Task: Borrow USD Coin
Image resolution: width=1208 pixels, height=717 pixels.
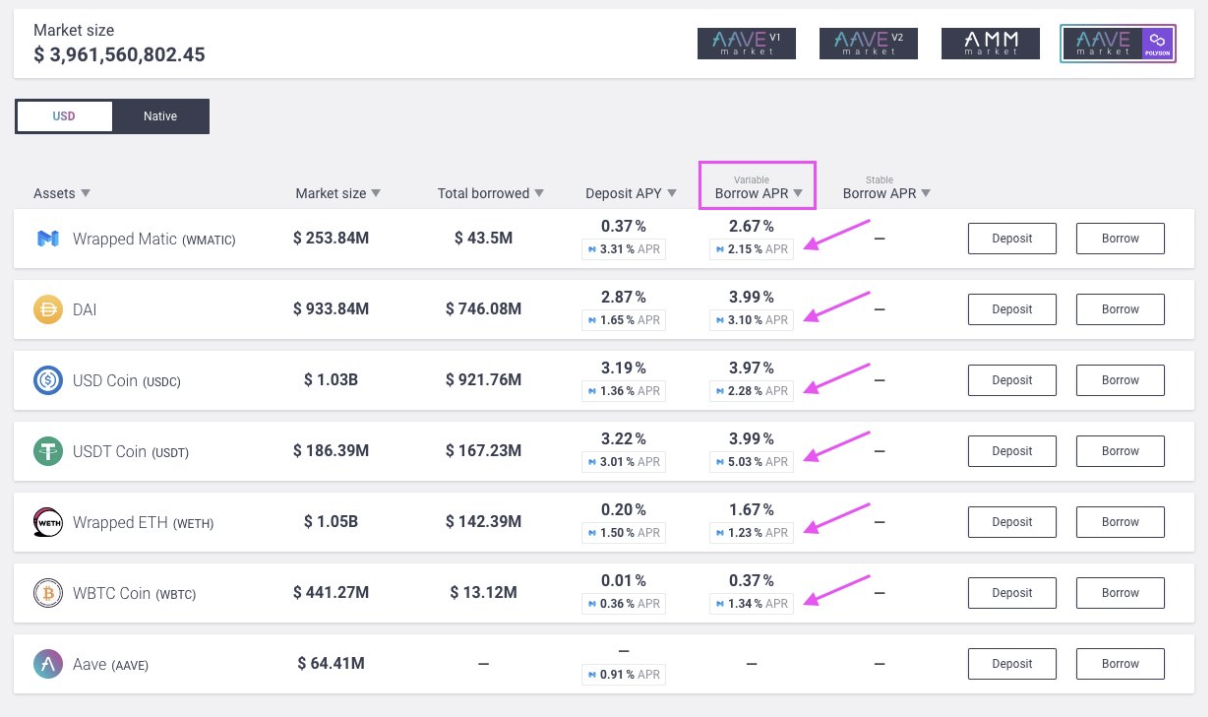Action: (x=1120, y=381)
